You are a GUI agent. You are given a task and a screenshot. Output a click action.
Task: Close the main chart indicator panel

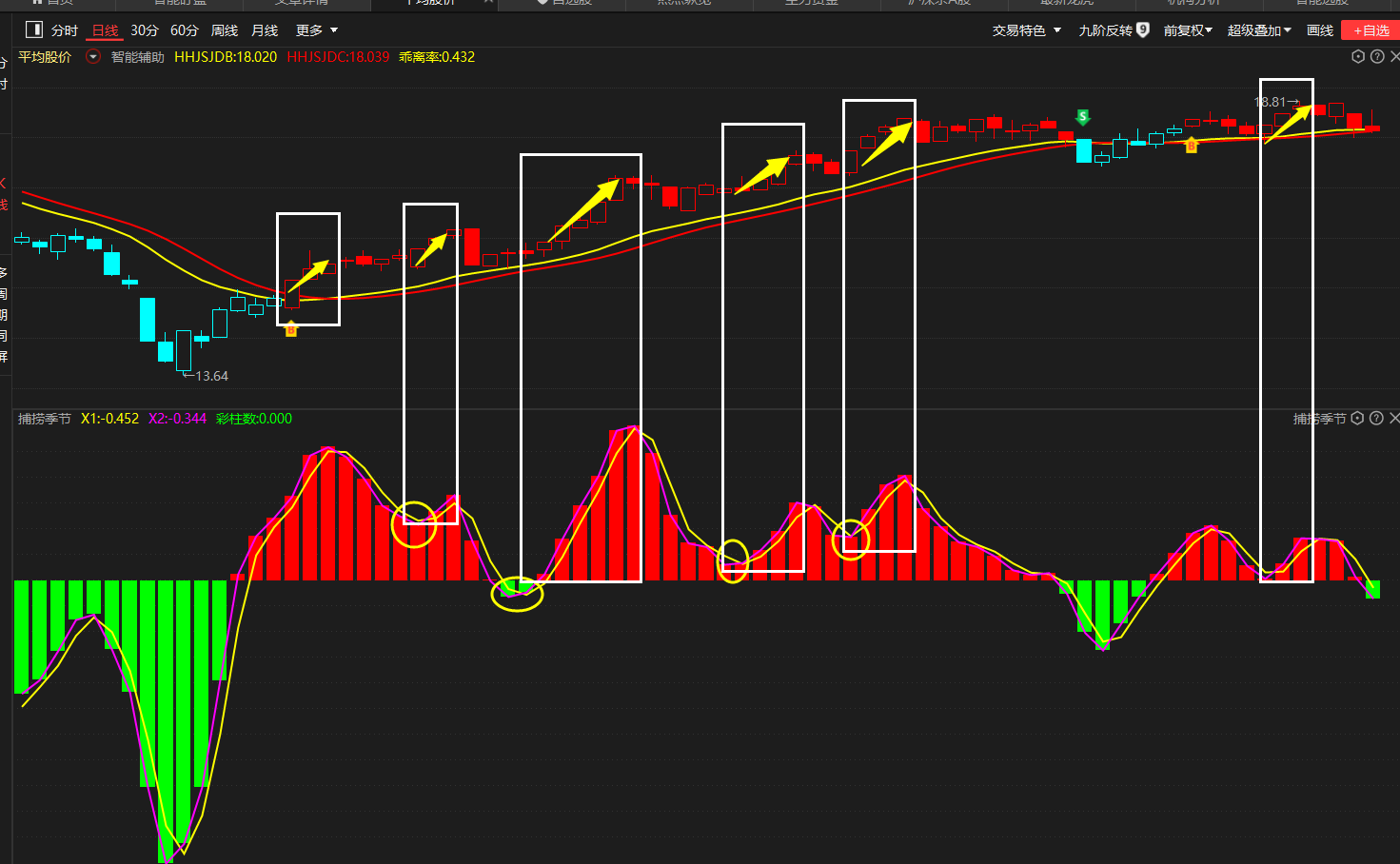tap(1394, 57)
